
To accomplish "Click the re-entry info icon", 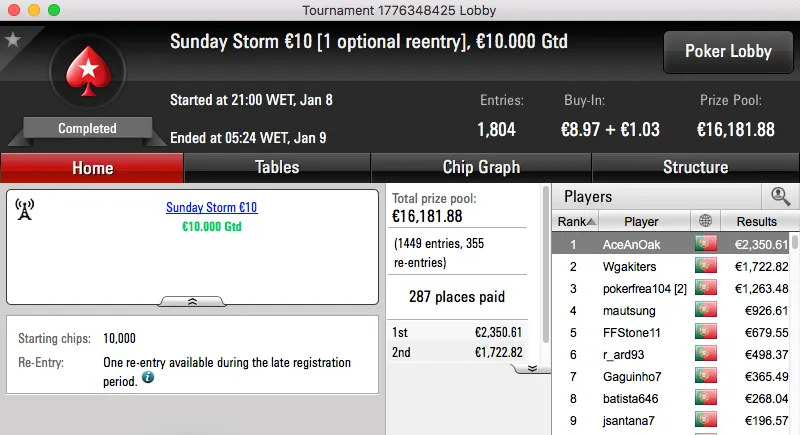I will tap(148, 377).
